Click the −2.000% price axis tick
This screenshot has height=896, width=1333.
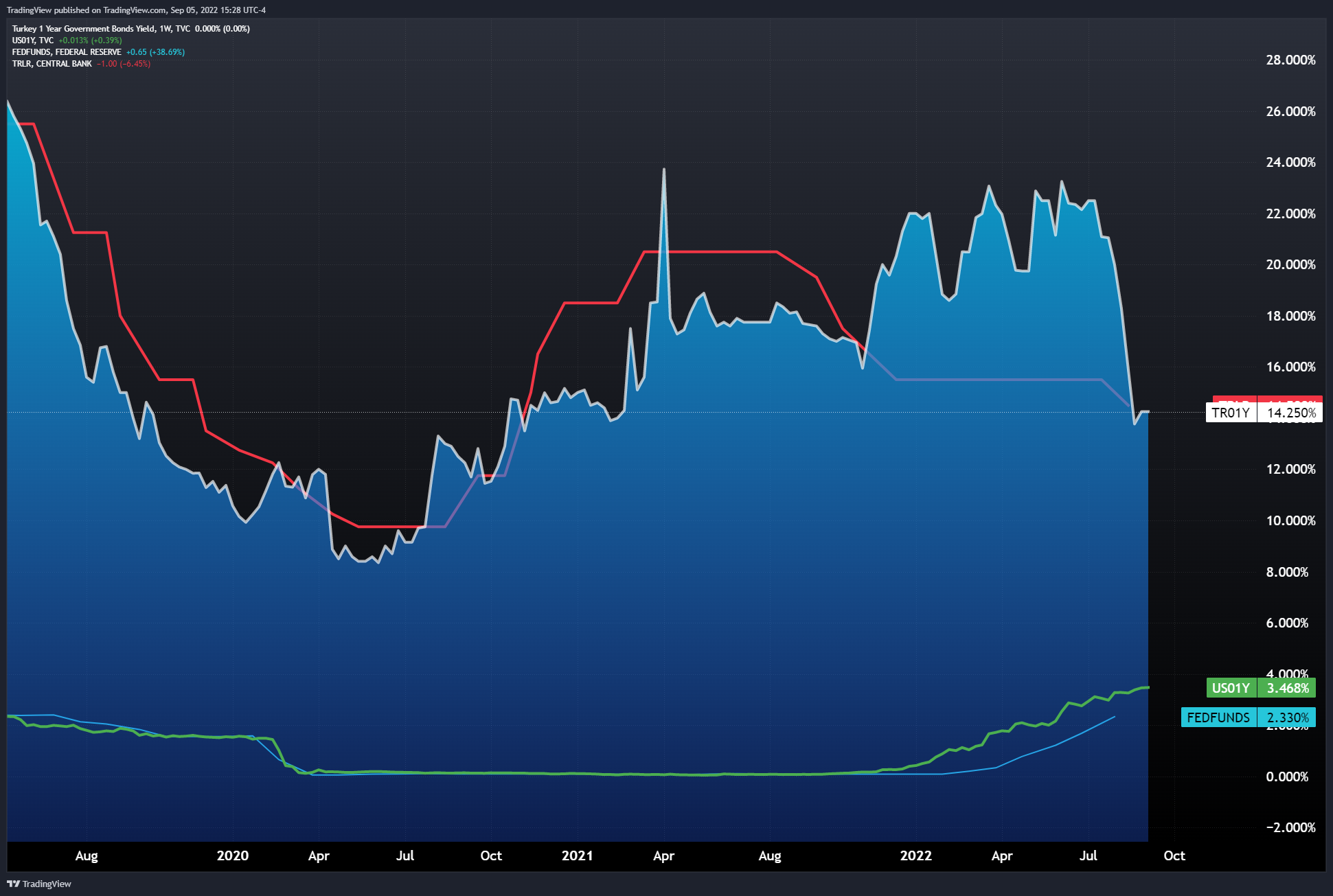pos(1290,827)
